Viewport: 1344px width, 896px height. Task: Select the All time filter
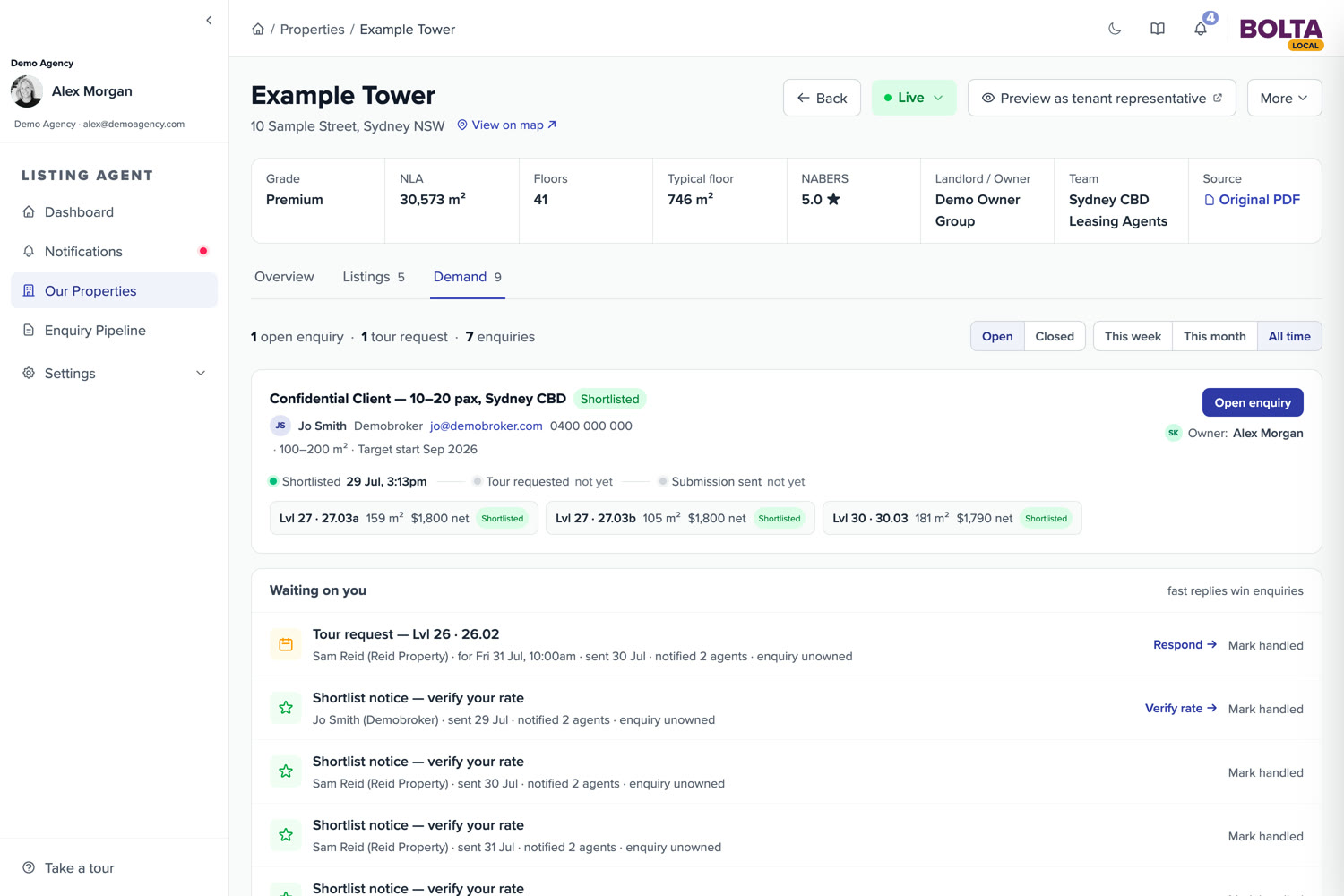pos(1289,336)
